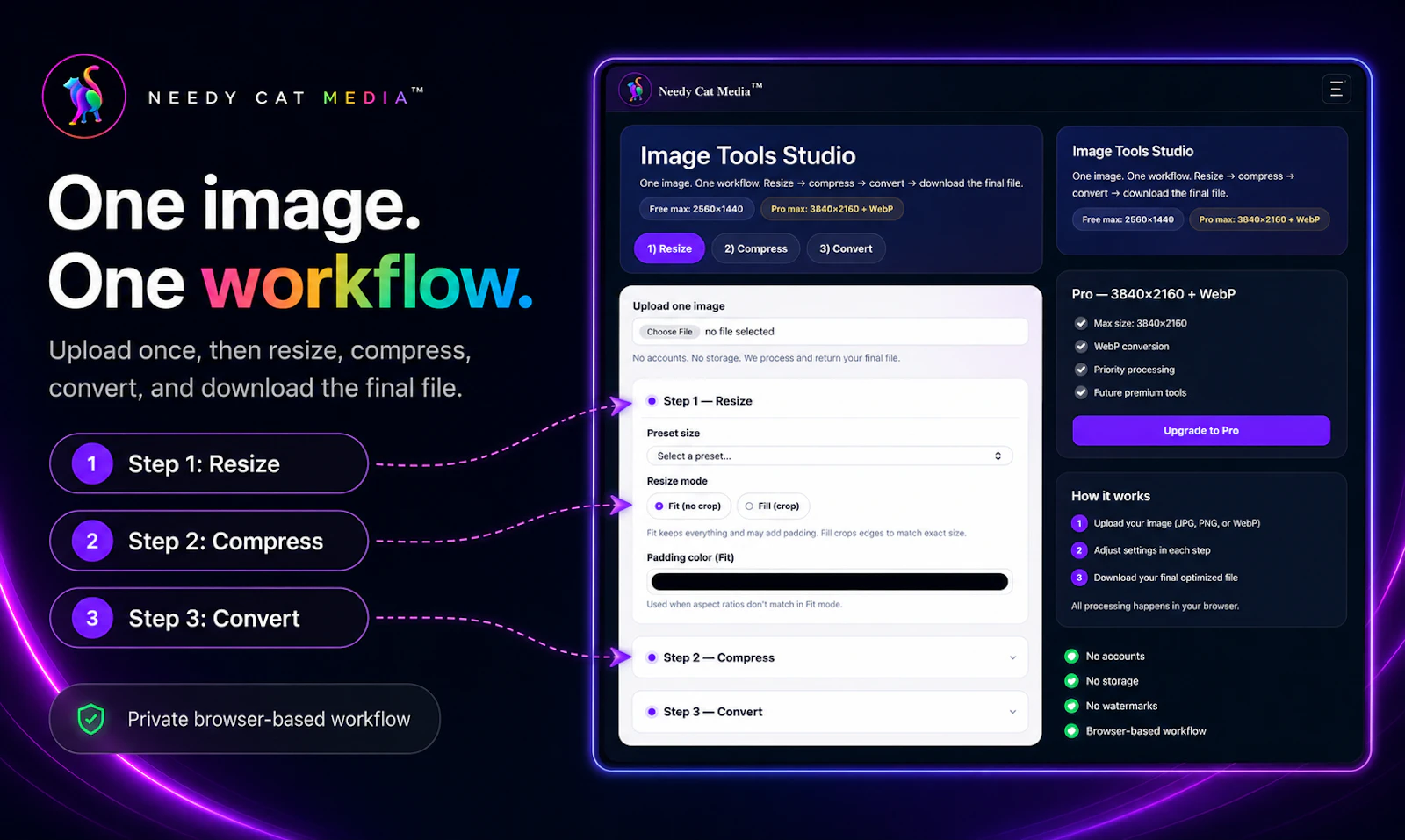Click the green check beside No watermarks

[x=1071, y=706]
